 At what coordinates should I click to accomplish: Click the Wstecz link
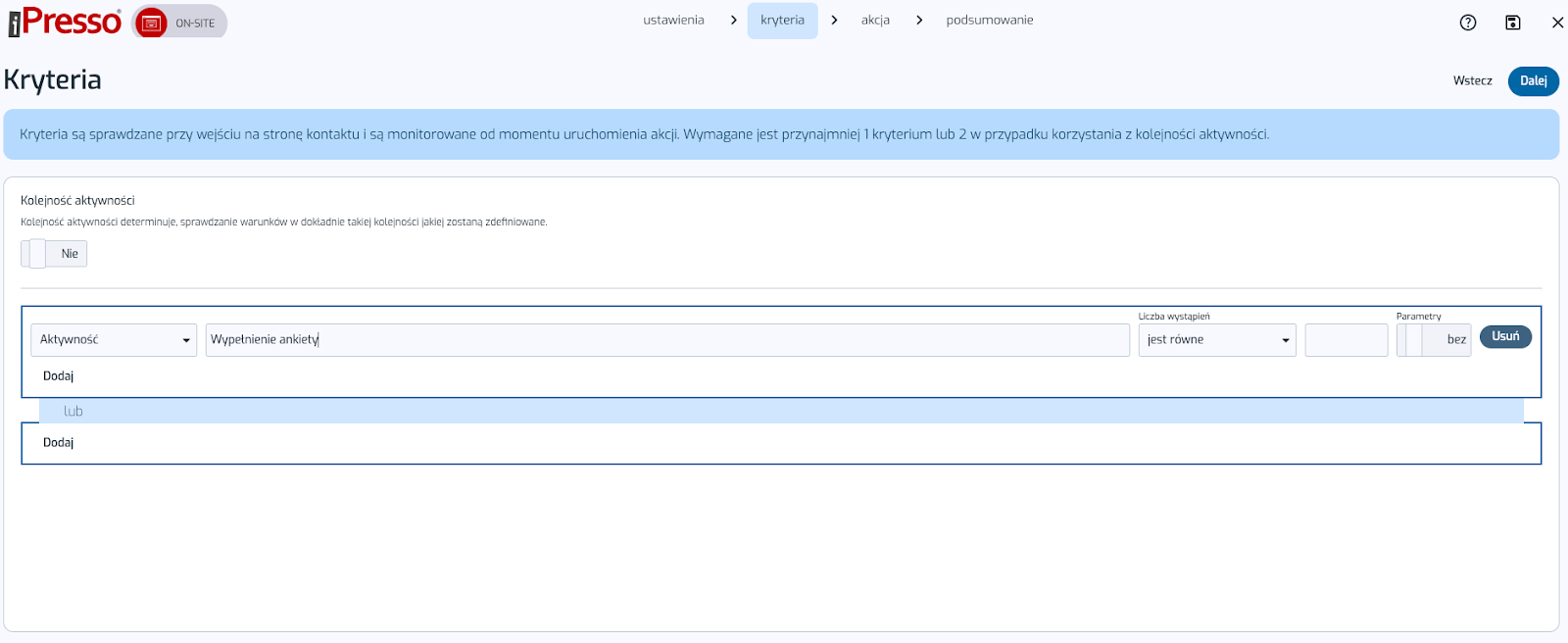coord(1472,81)
